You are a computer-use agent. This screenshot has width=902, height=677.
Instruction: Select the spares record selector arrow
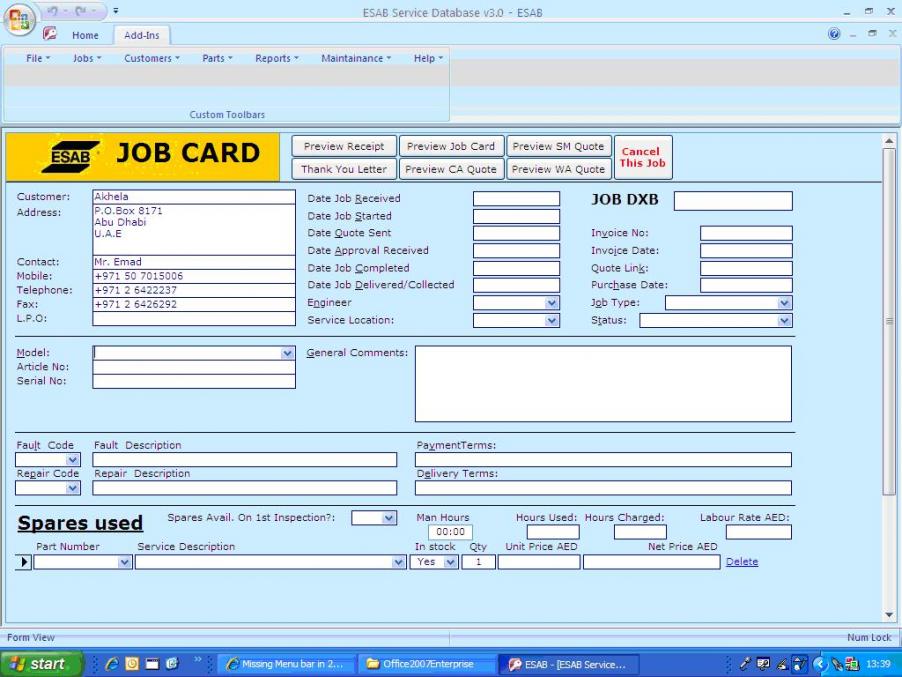tap(23, 562)
